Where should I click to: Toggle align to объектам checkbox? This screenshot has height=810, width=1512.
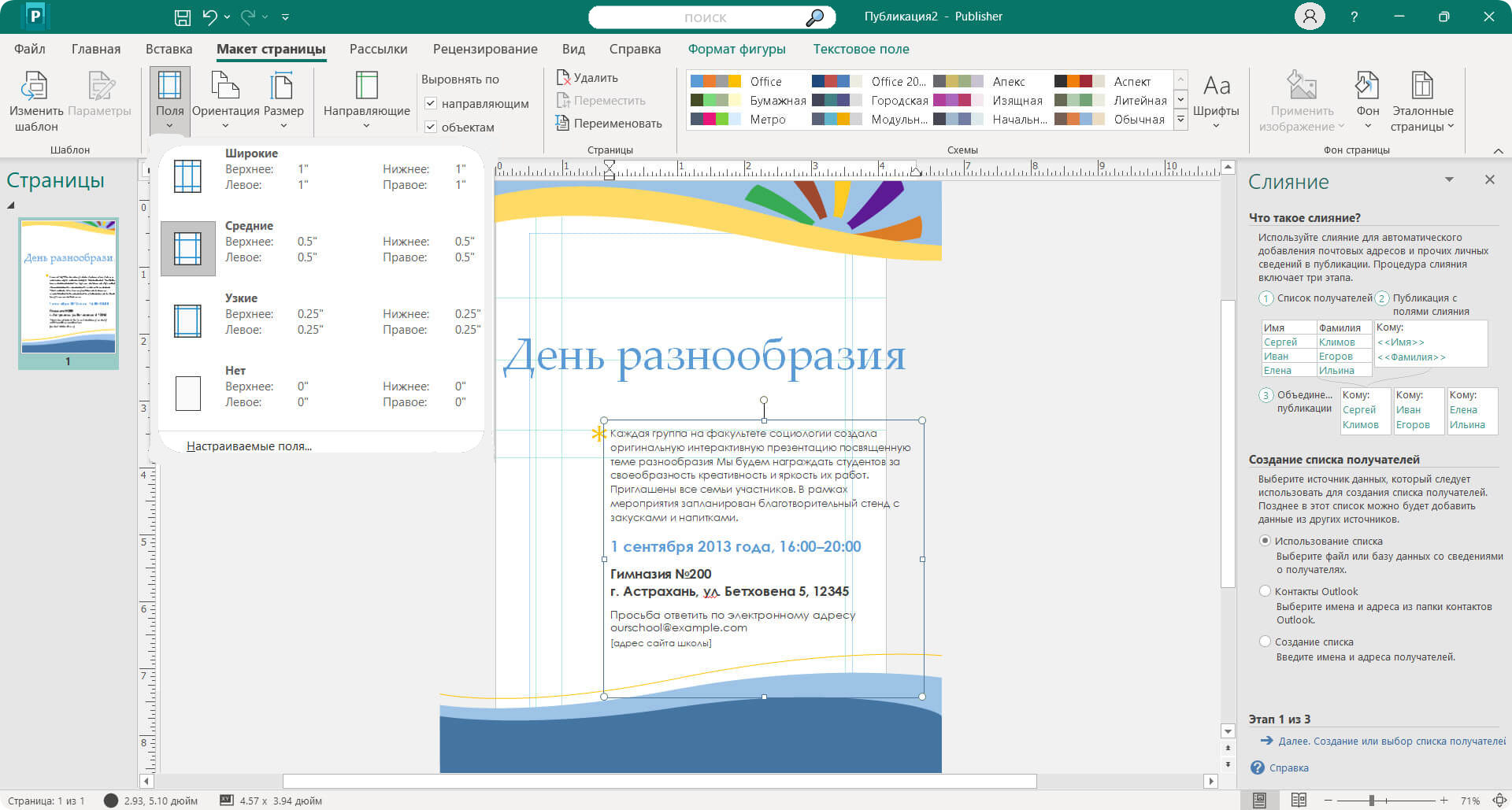(431, 127)
